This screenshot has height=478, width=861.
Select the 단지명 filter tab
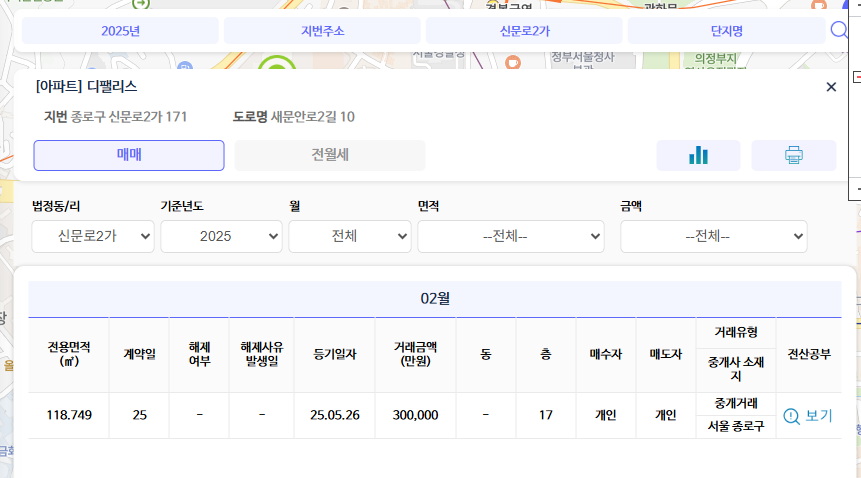click(726, 31)
